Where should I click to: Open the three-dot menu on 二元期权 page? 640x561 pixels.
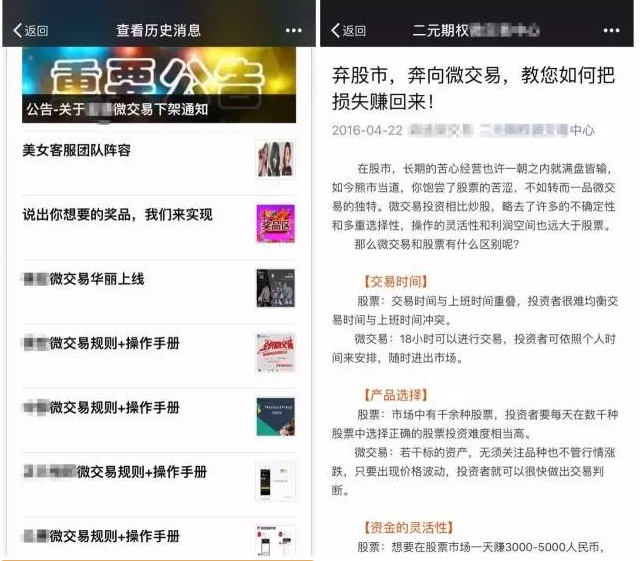tap(611, 31)
